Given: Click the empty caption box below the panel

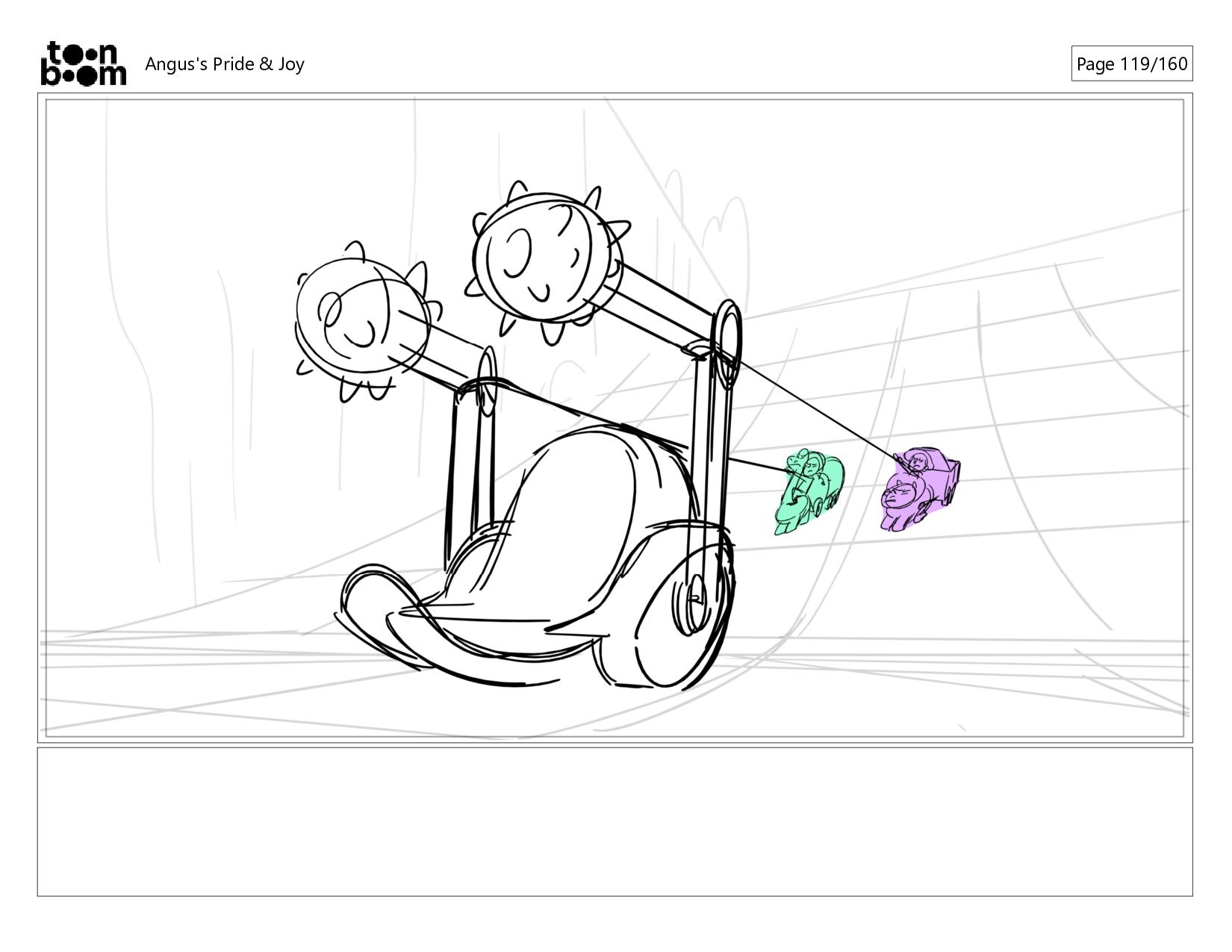Looking at the screenshot, I should pyautogui.click(x=615, y=821).
